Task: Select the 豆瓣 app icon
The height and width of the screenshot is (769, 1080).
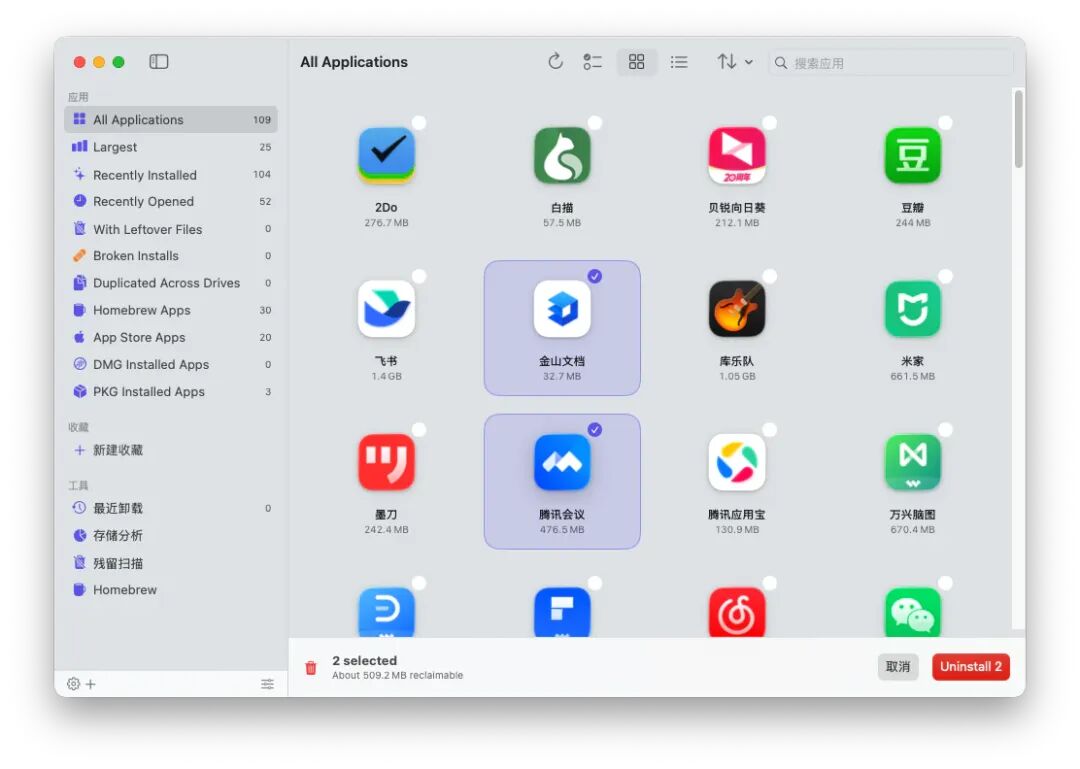Action: click(x=913, y=155)
